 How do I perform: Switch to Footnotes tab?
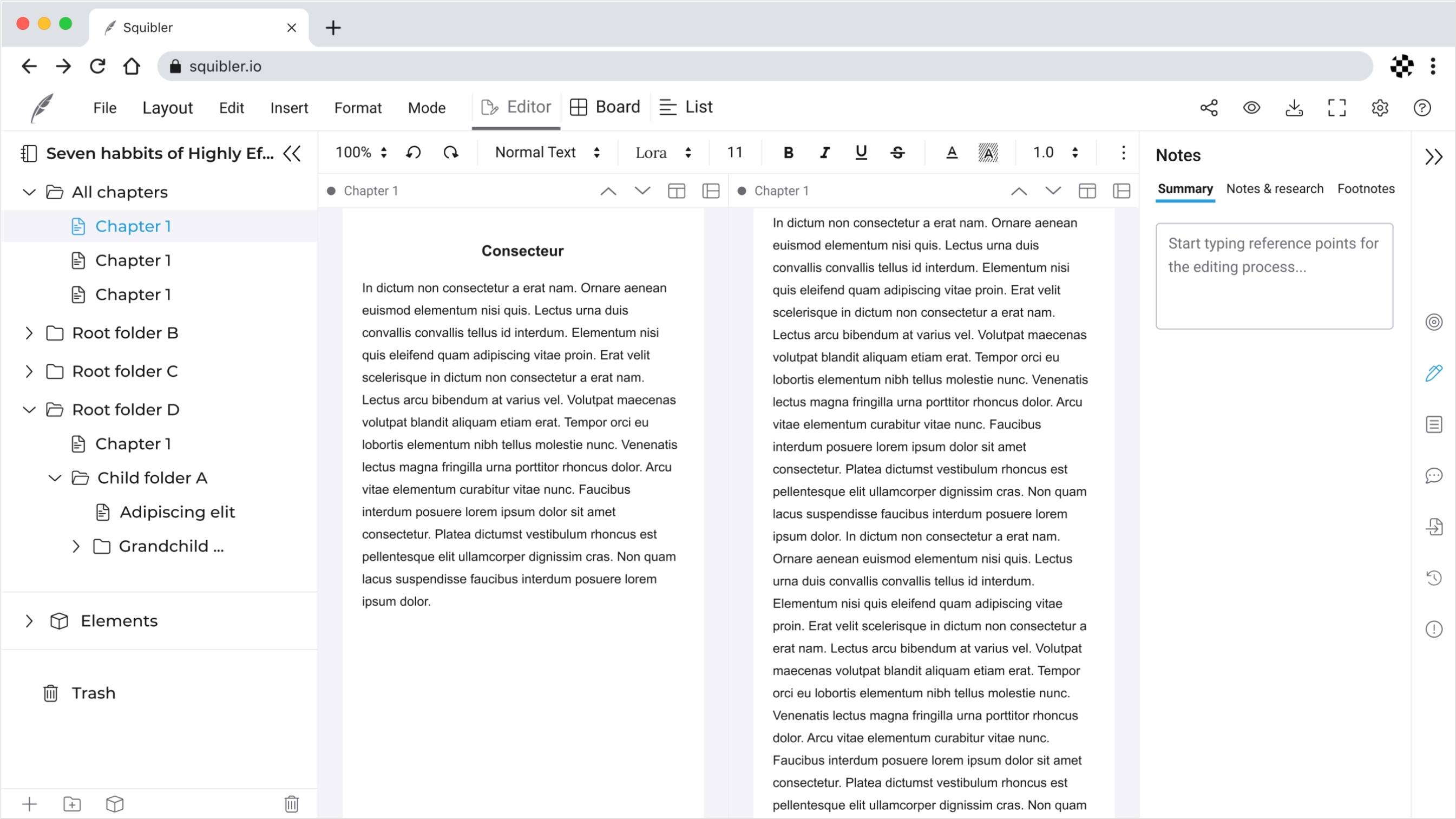(1366, 189)
